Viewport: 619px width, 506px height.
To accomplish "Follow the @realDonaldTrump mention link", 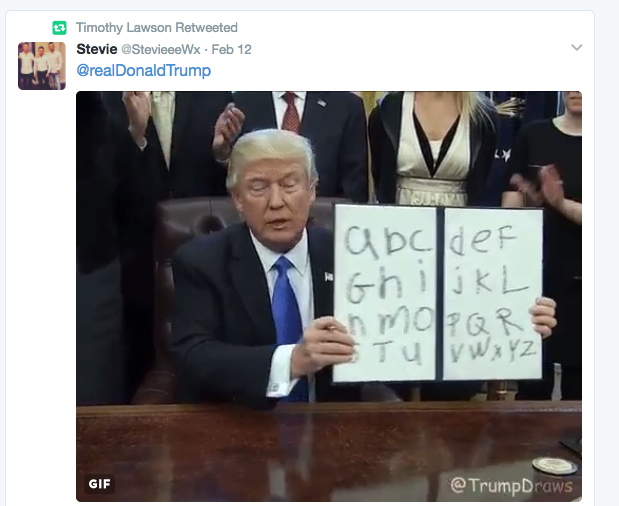I will tap(144, 71).
